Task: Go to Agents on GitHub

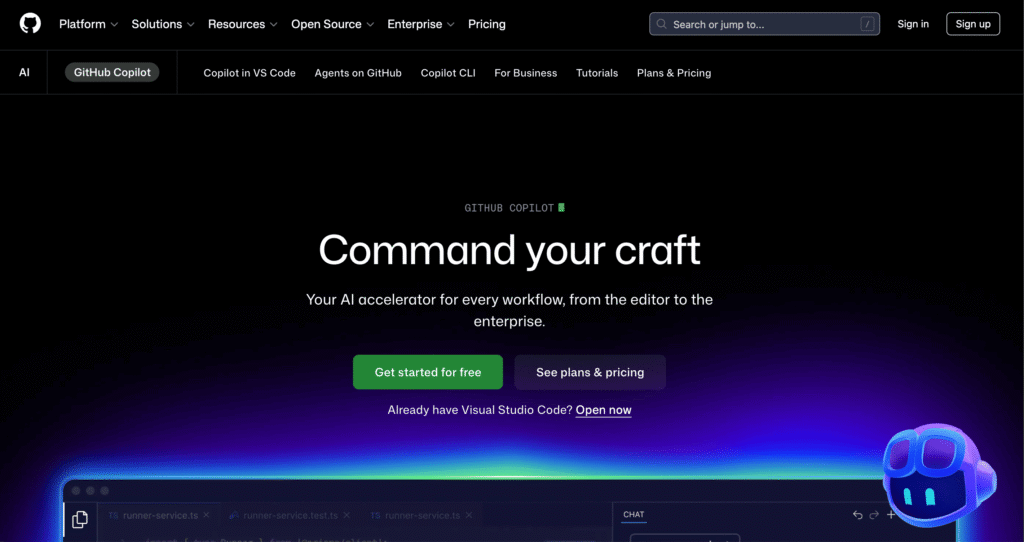Action: click(x=358, y=73)
